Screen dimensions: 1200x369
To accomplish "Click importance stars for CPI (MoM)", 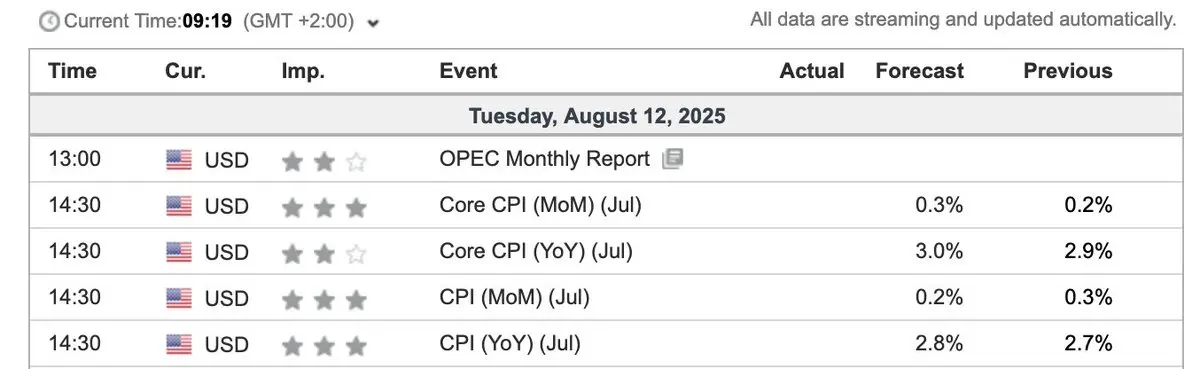I will (324, 298).
